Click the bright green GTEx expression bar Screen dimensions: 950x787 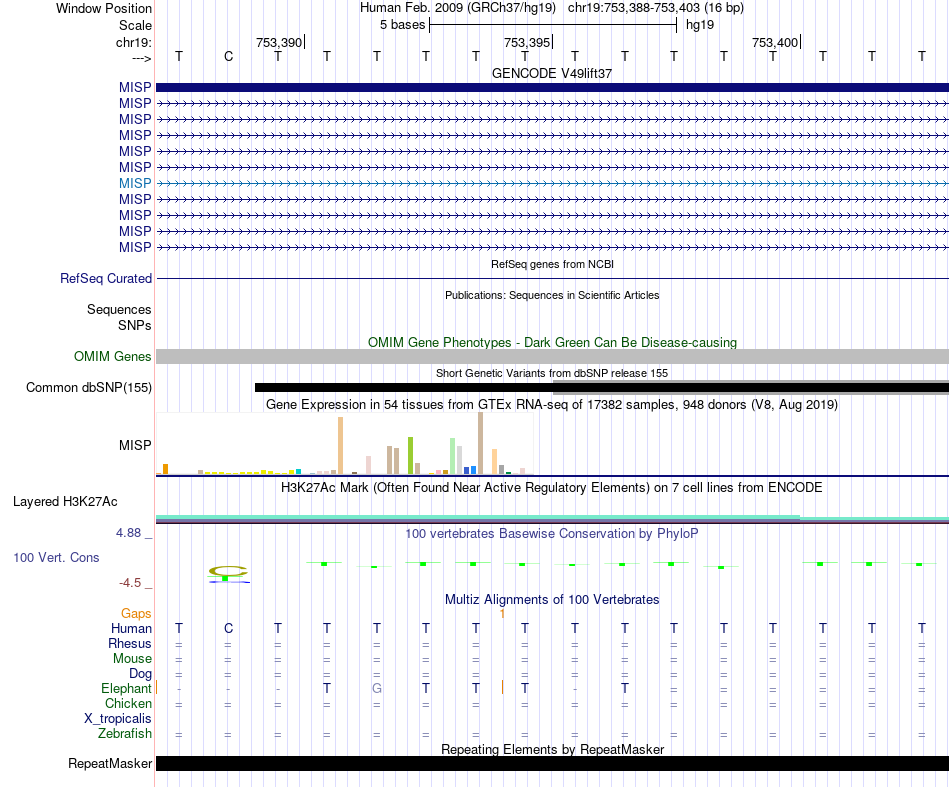[x=410, y=456]
